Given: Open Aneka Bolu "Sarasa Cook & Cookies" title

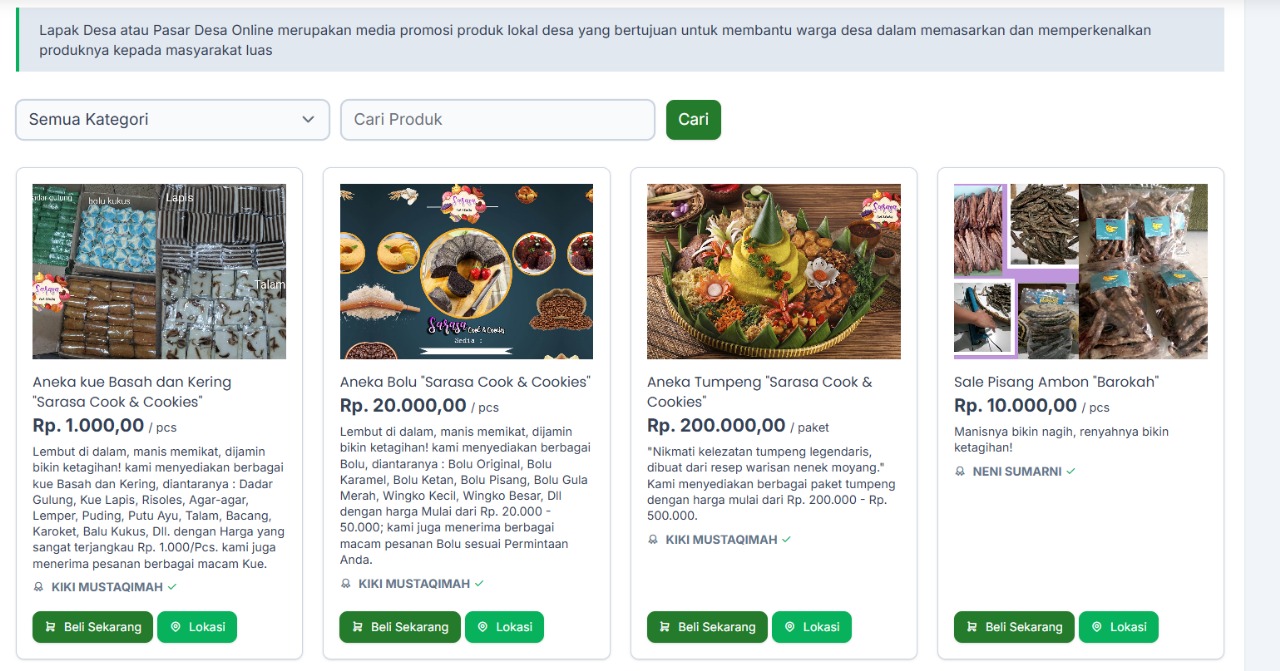Looking at the screenshot, I should point(465,382).
